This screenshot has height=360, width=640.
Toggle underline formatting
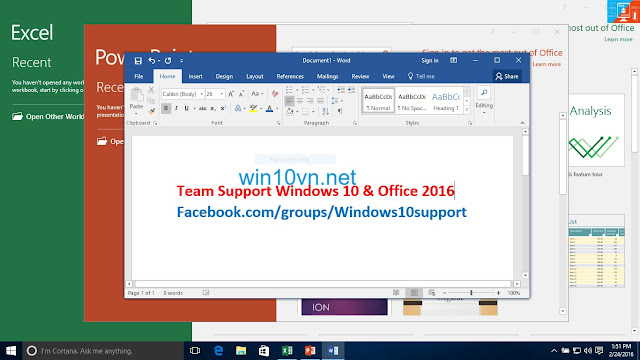[x=187, y=109]
